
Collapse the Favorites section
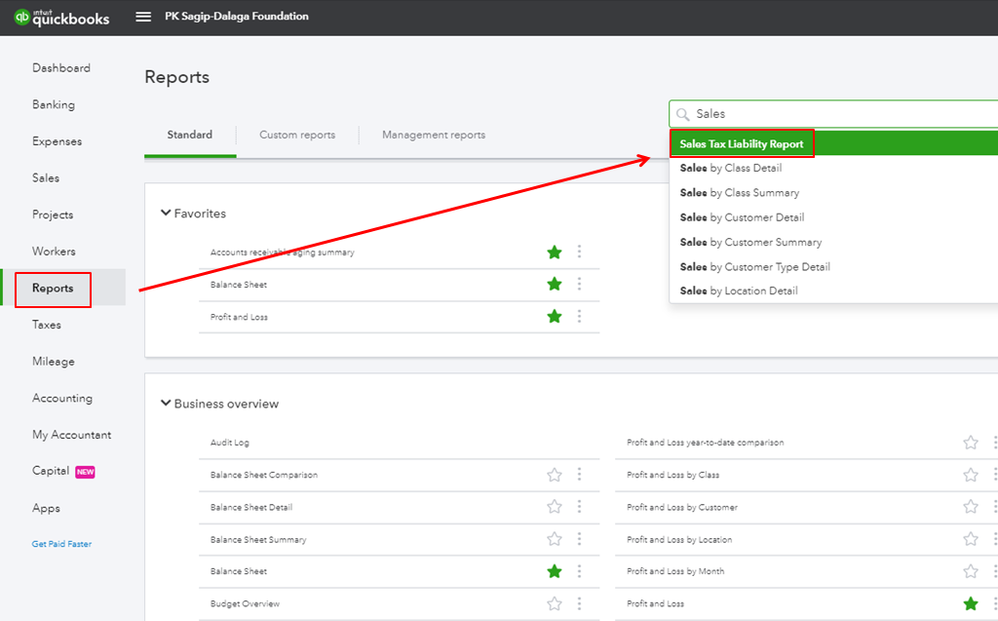point(166,213)
